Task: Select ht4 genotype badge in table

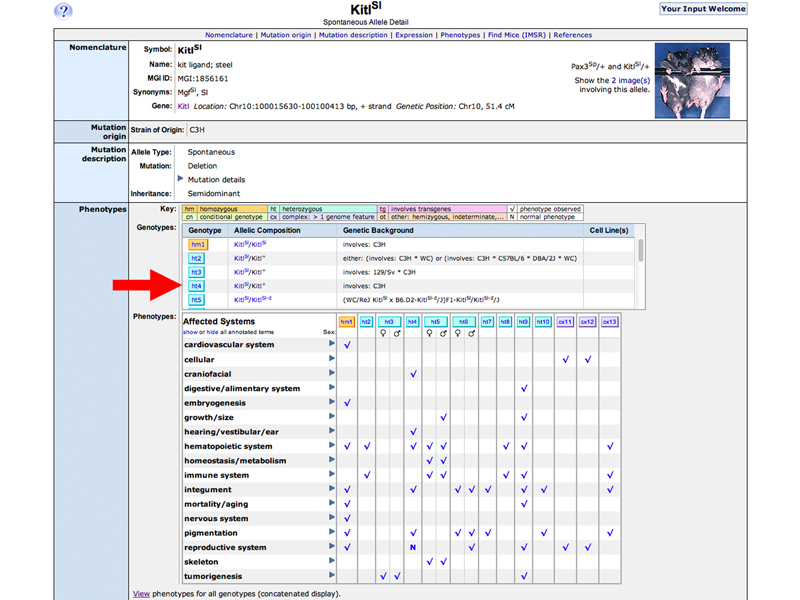Action: pos(196,286)
